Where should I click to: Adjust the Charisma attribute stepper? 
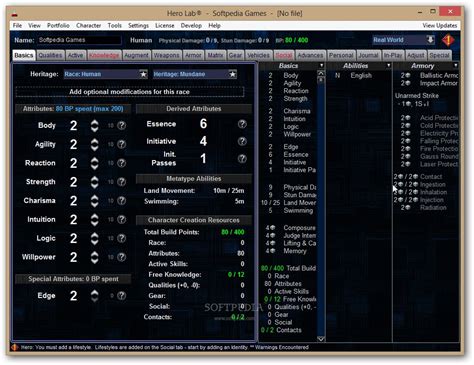(x=95, y=201)
